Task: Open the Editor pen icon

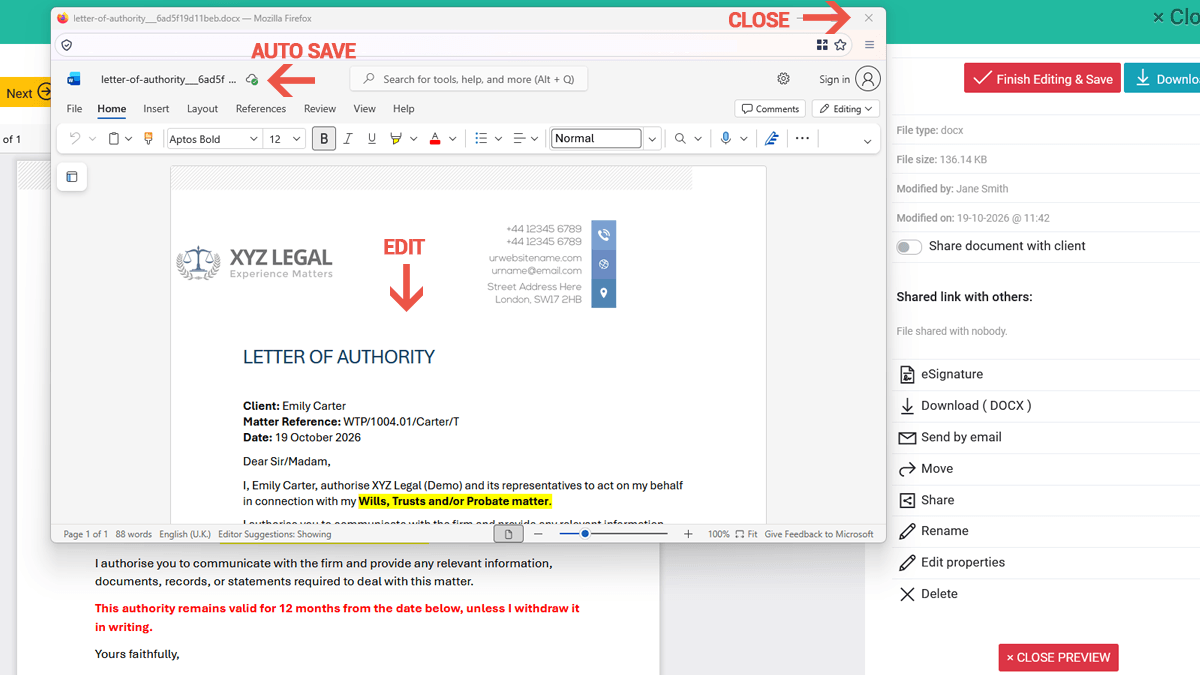Action: tap(771, 139)
